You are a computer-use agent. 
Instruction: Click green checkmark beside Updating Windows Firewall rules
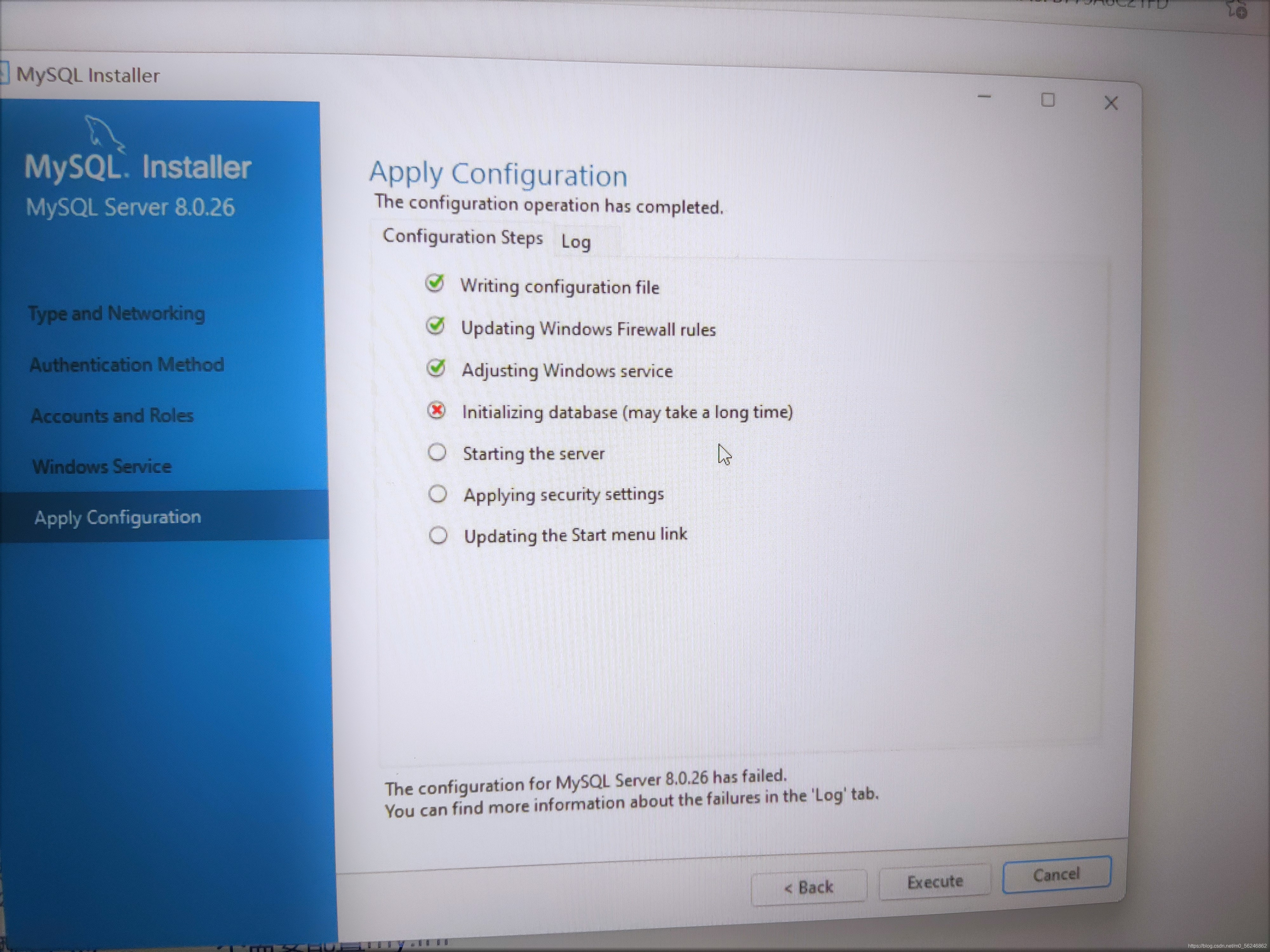436,325
